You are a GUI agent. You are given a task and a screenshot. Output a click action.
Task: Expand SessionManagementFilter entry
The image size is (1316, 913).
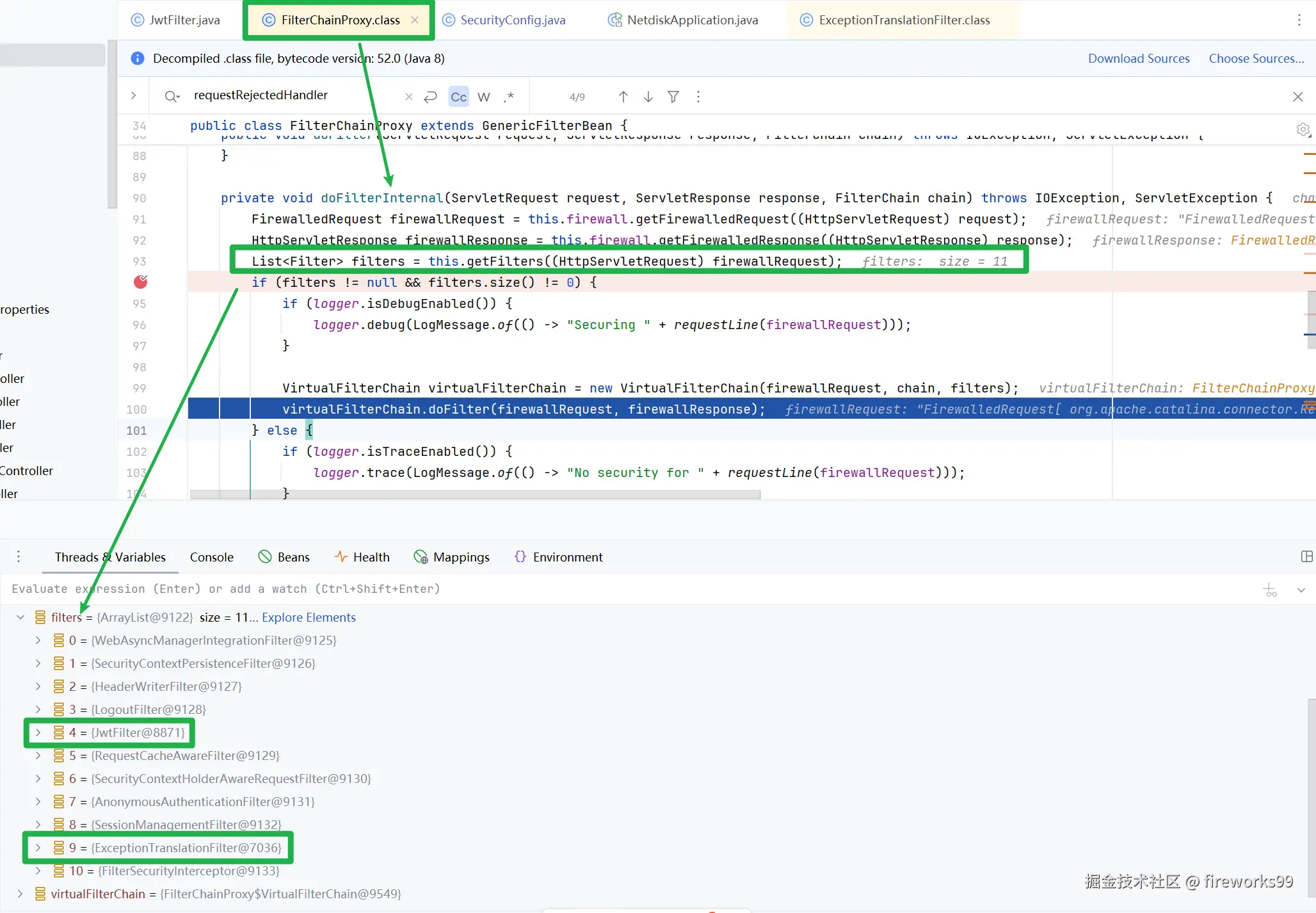point(38,825)
